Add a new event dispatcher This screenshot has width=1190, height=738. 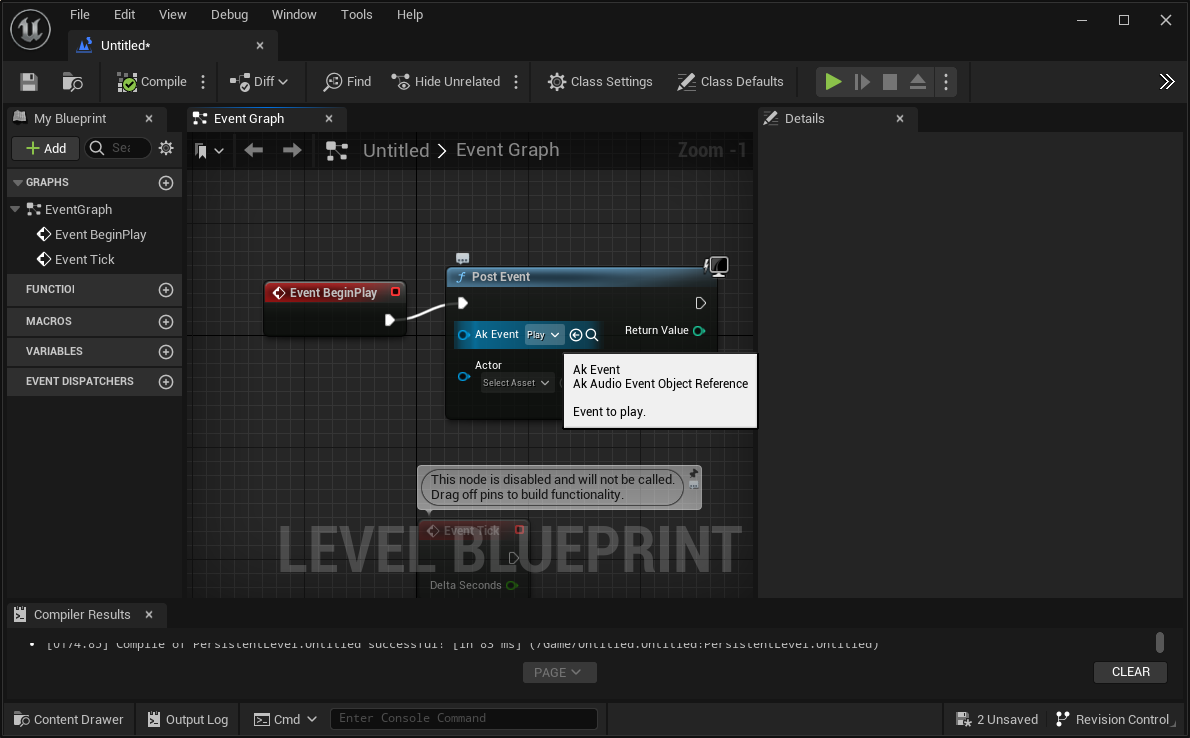coord(166,382)
